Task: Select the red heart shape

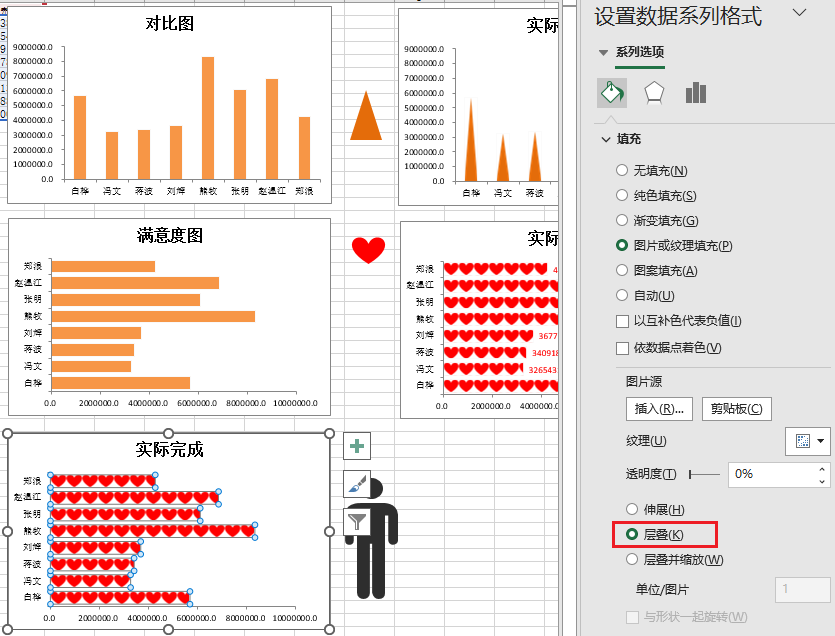Action: coord(368,250)
